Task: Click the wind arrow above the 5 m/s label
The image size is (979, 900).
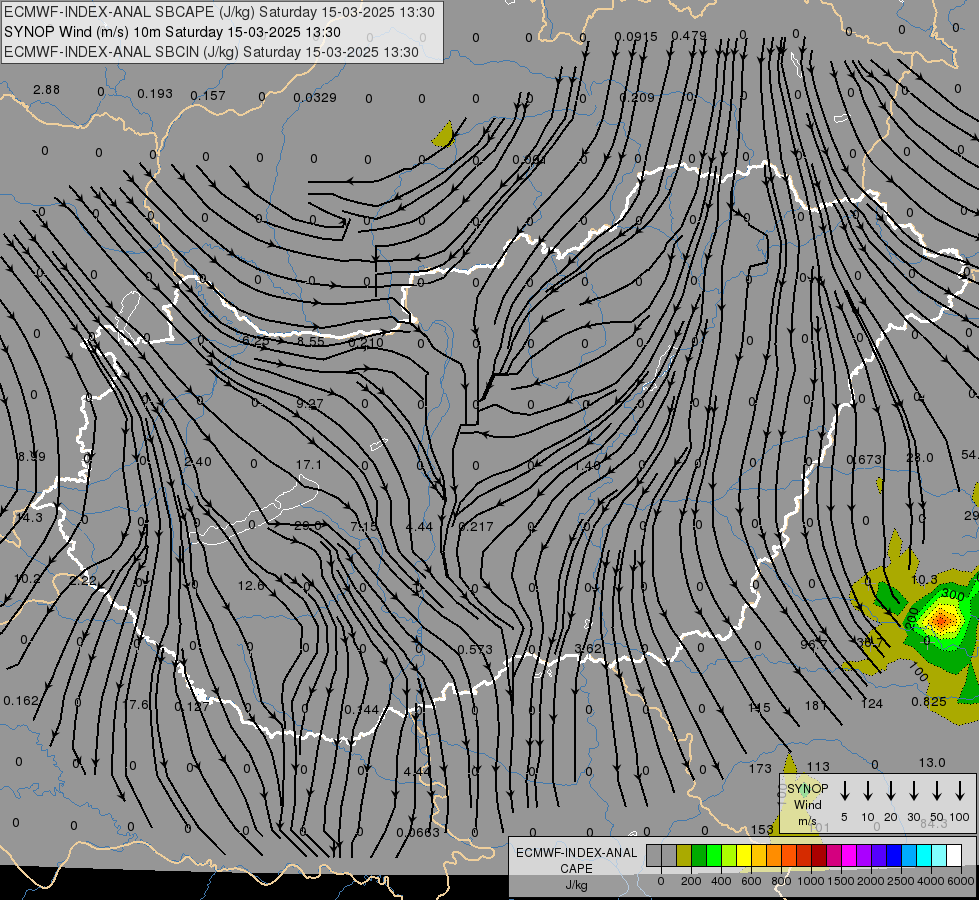Action: click(x=845, y=791)
